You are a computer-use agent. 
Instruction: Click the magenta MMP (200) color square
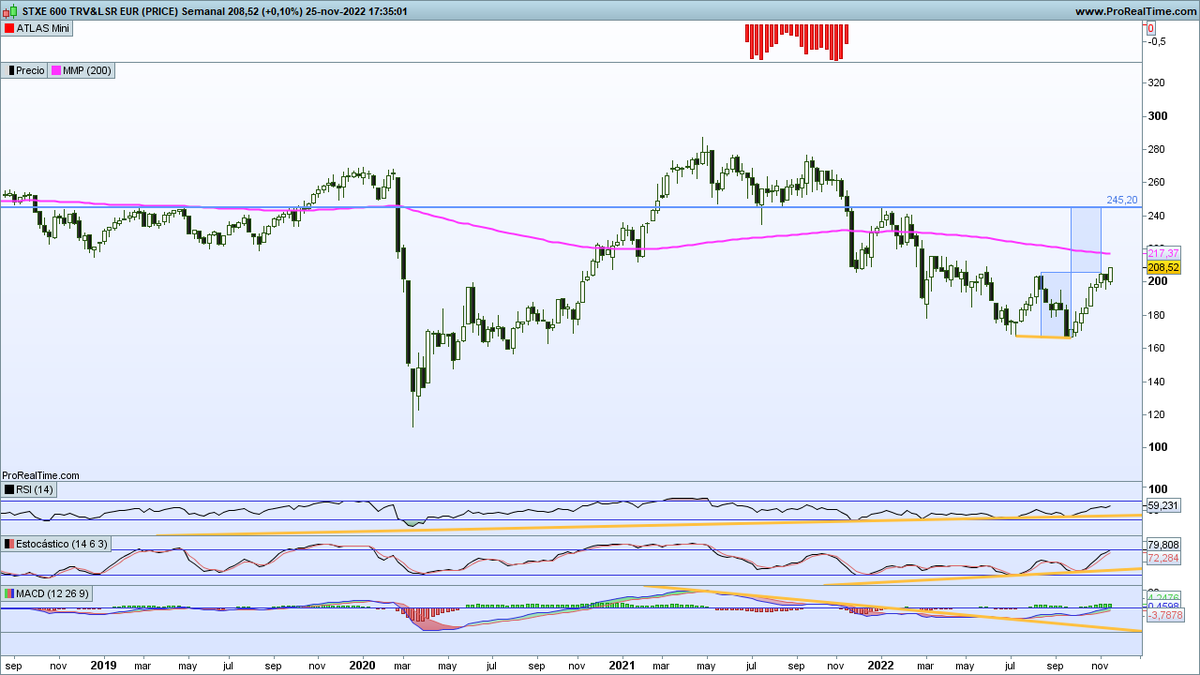point(56,71)
